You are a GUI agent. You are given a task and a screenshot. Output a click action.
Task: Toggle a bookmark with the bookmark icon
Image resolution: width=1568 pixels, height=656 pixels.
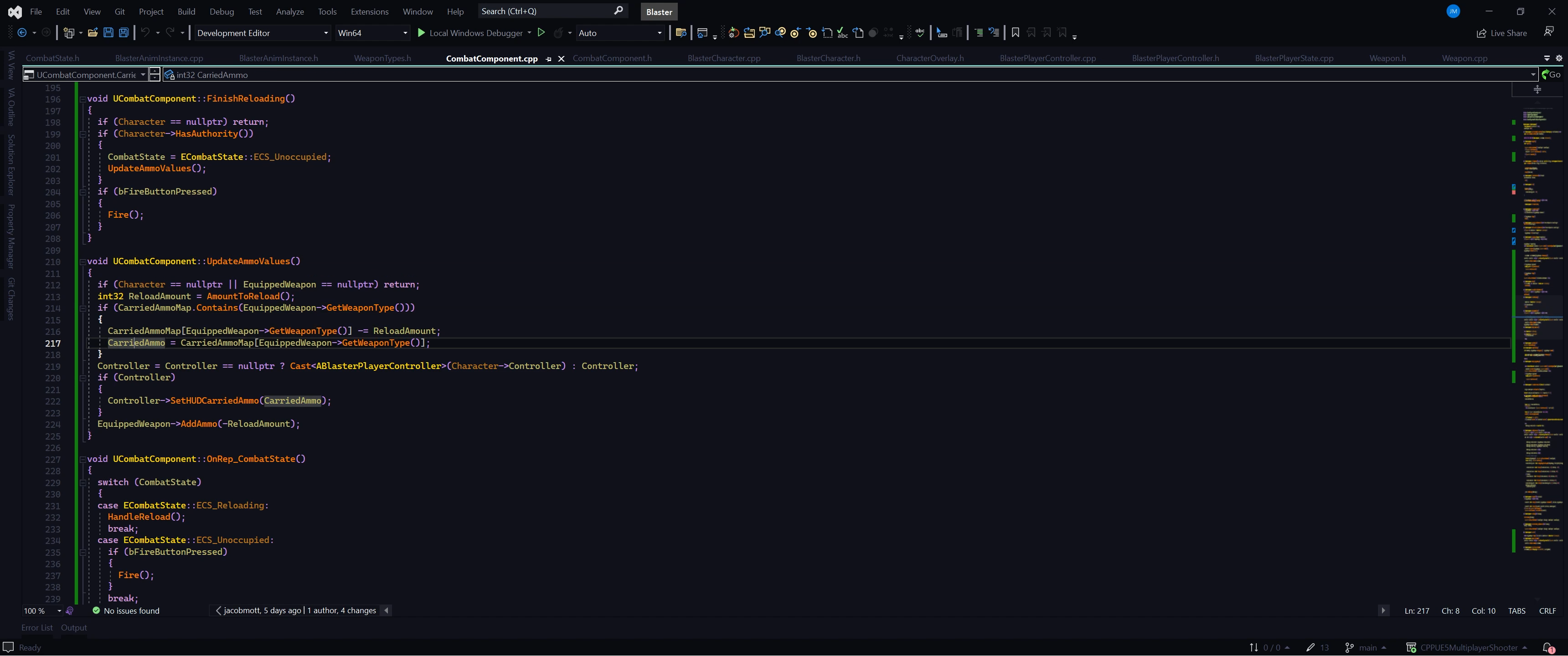click(x=1015, y=33)
